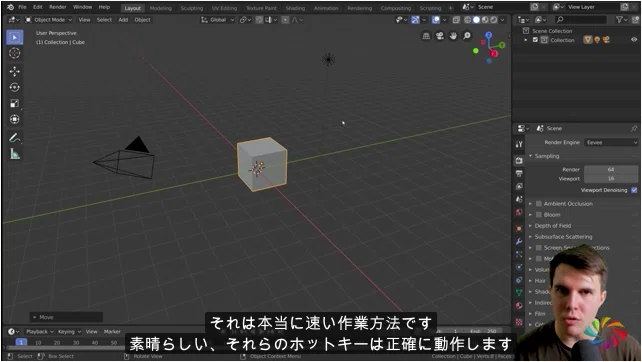Adjust the Render samples field
Image resolution: width=642 pixels, height=362 pixels.
610,170
